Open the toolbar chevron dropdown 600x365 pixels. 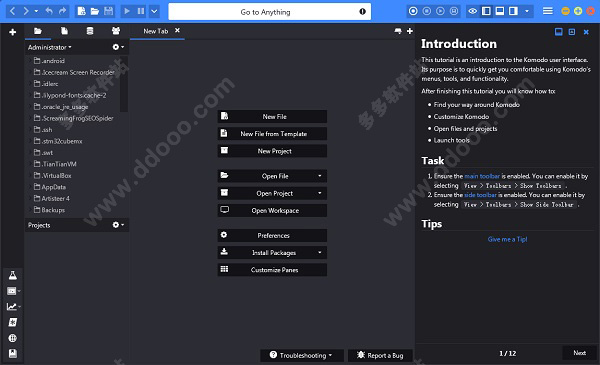154,11
